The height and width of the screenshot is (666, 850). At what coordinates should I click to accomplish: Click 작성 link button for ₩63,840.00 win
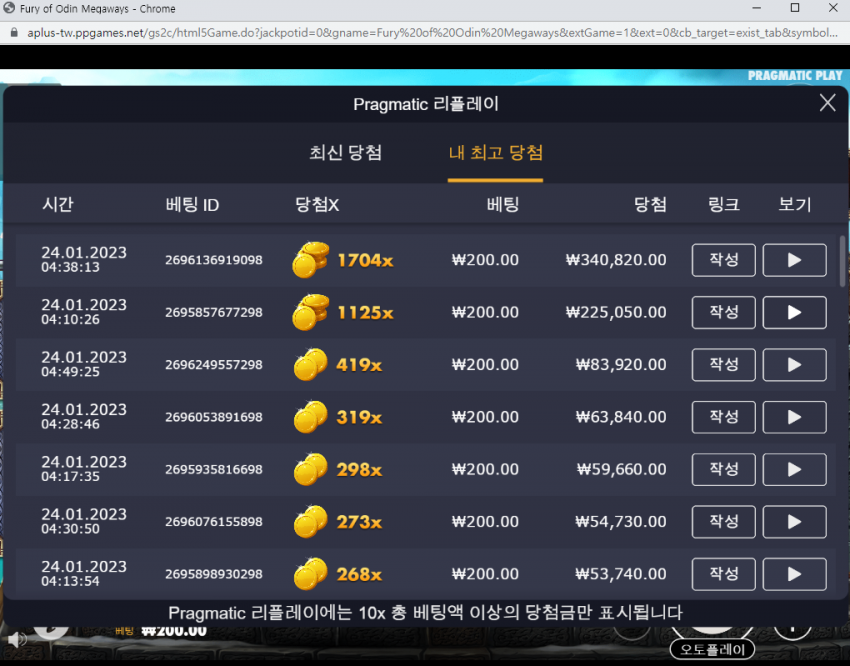723,417
